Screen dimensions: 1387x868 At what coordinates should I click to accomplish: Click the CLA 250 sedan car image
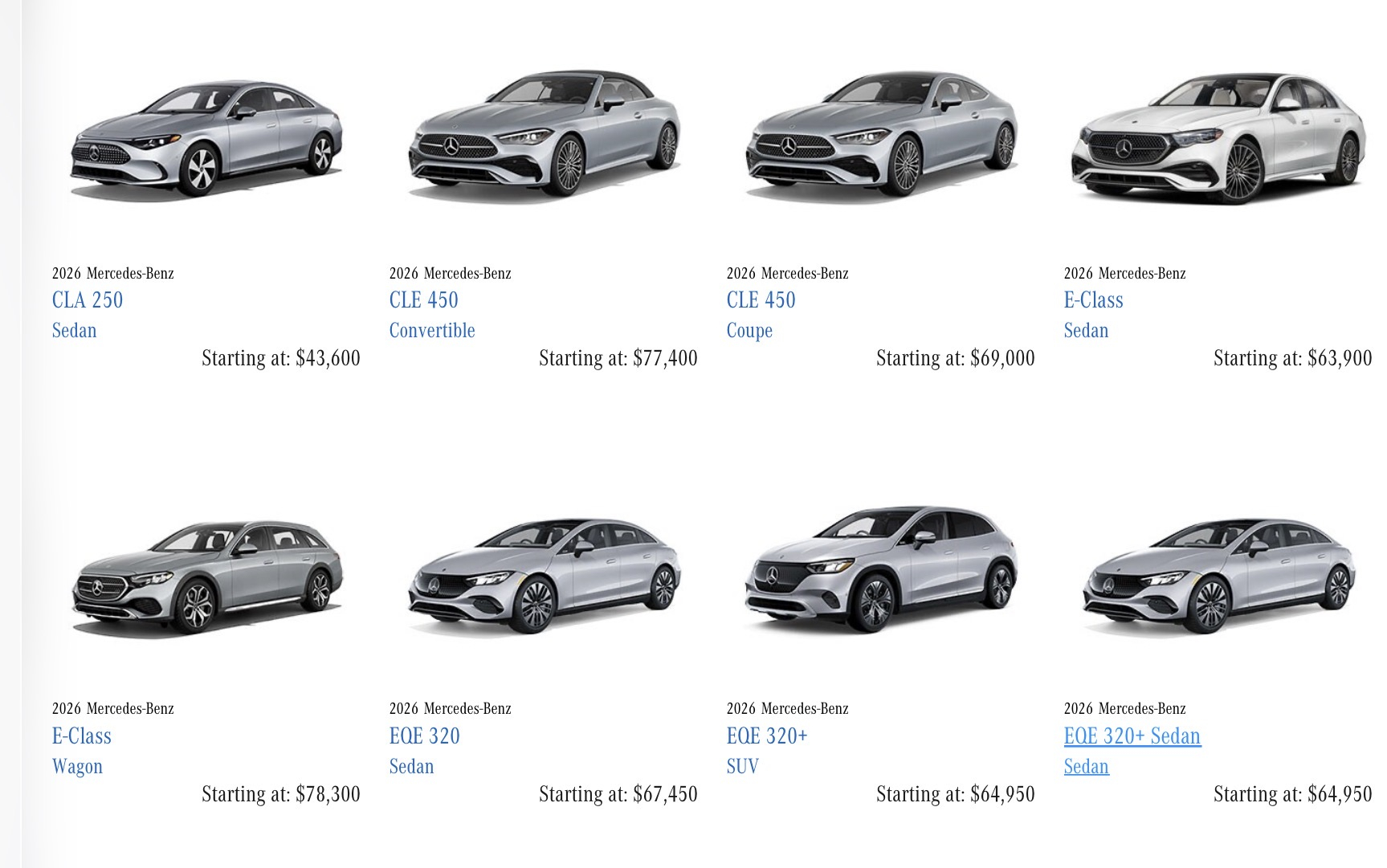[x=206, y=138]
